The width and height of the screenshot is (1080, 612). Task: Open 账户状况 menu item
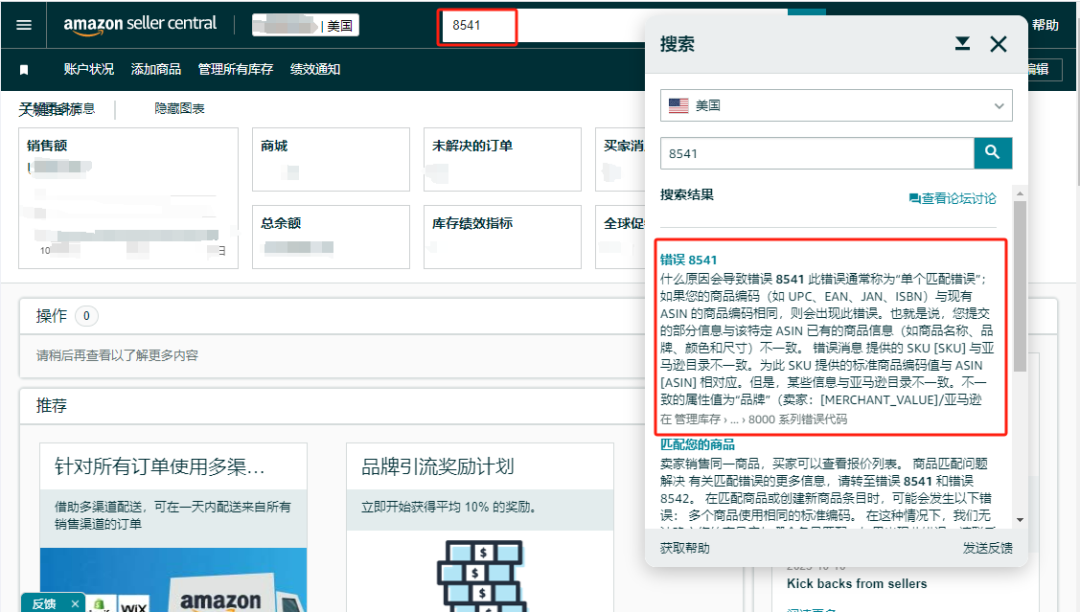point(88,69)
